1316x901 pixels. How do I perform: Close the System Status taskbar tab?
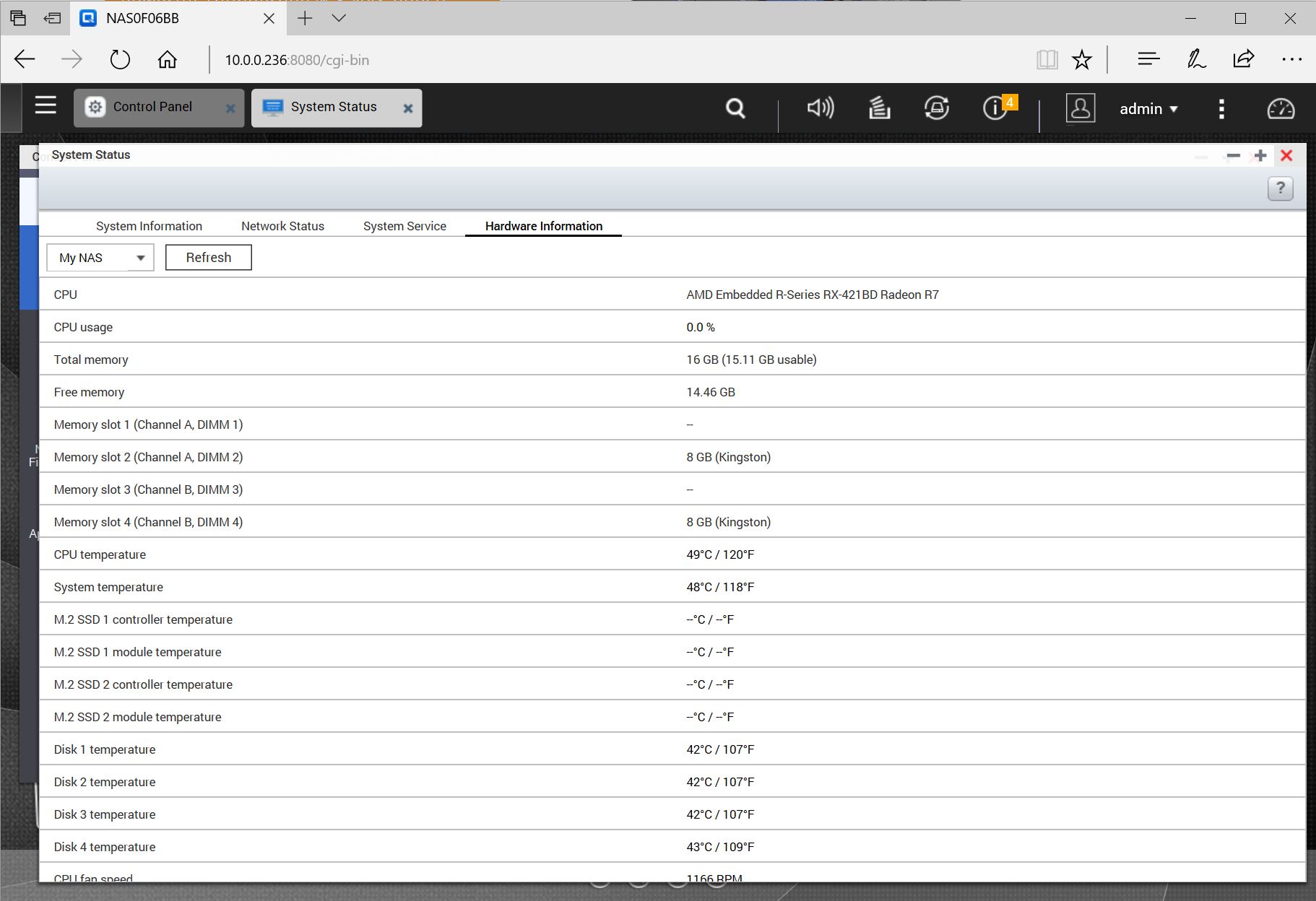pos(408,108)
